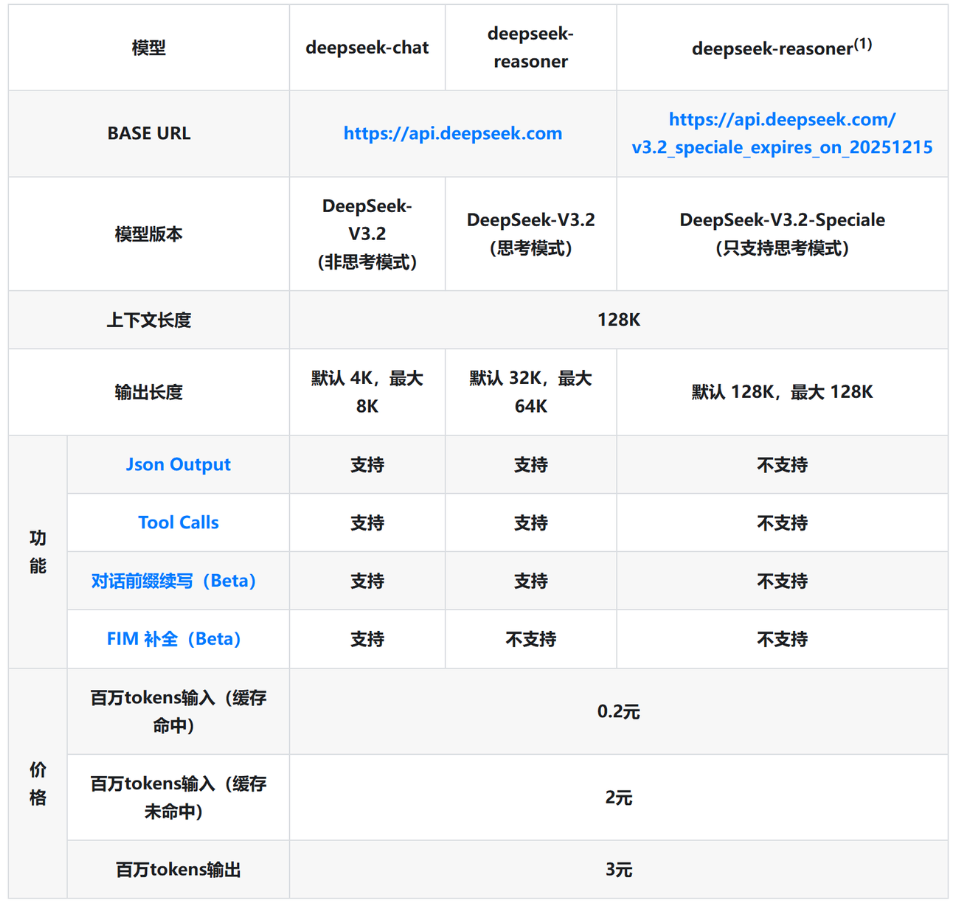The height and width of the screenshot is (904, 954).
Task: Select the 0.2元 price value
Action: pyautogui.click(x=619, y=711)
